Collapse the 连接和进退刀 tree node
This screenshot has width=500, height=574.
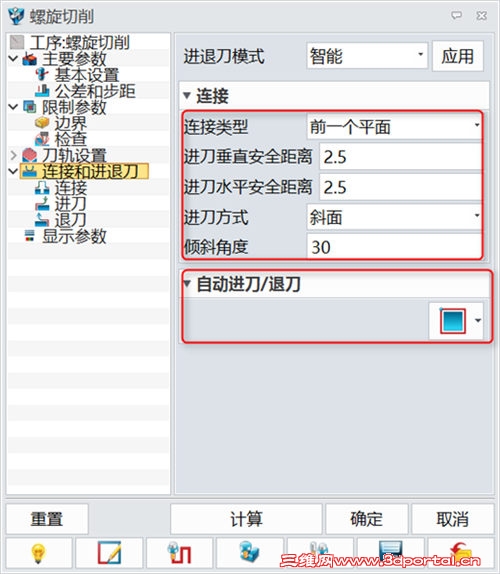pos(14,171)
